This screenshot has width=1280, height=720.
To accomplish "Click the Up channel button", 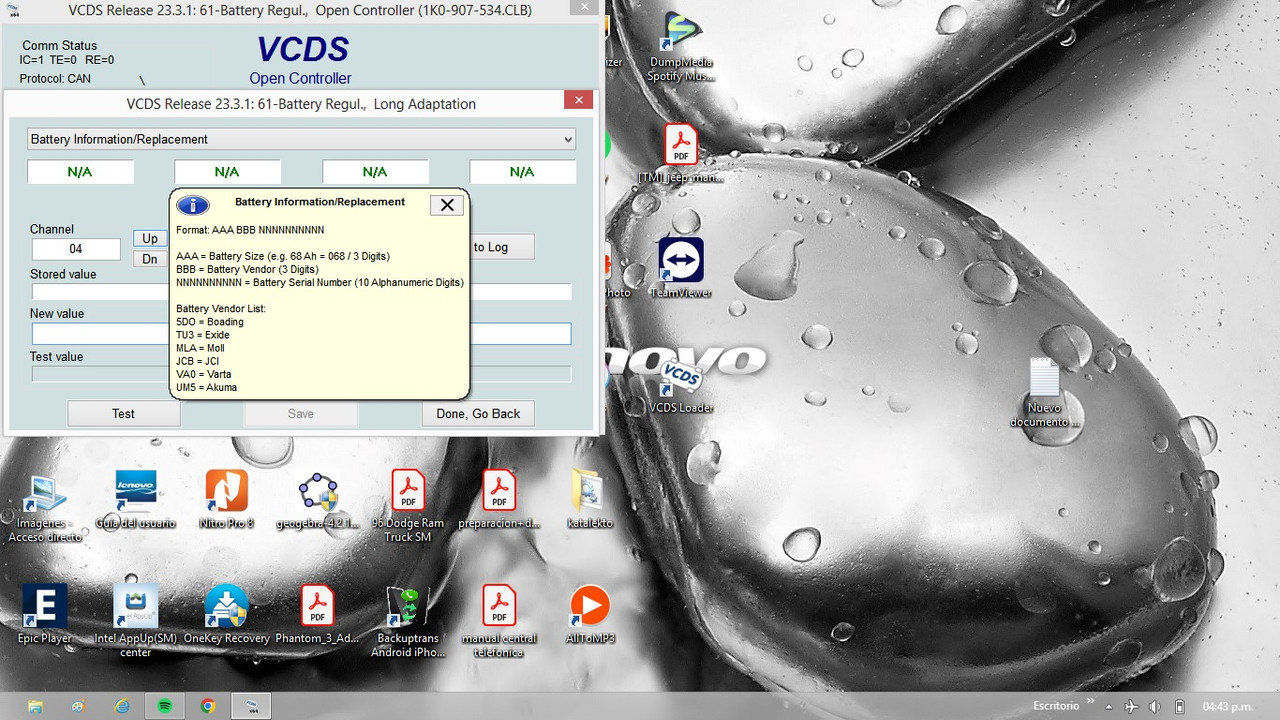I will [150, 238].
